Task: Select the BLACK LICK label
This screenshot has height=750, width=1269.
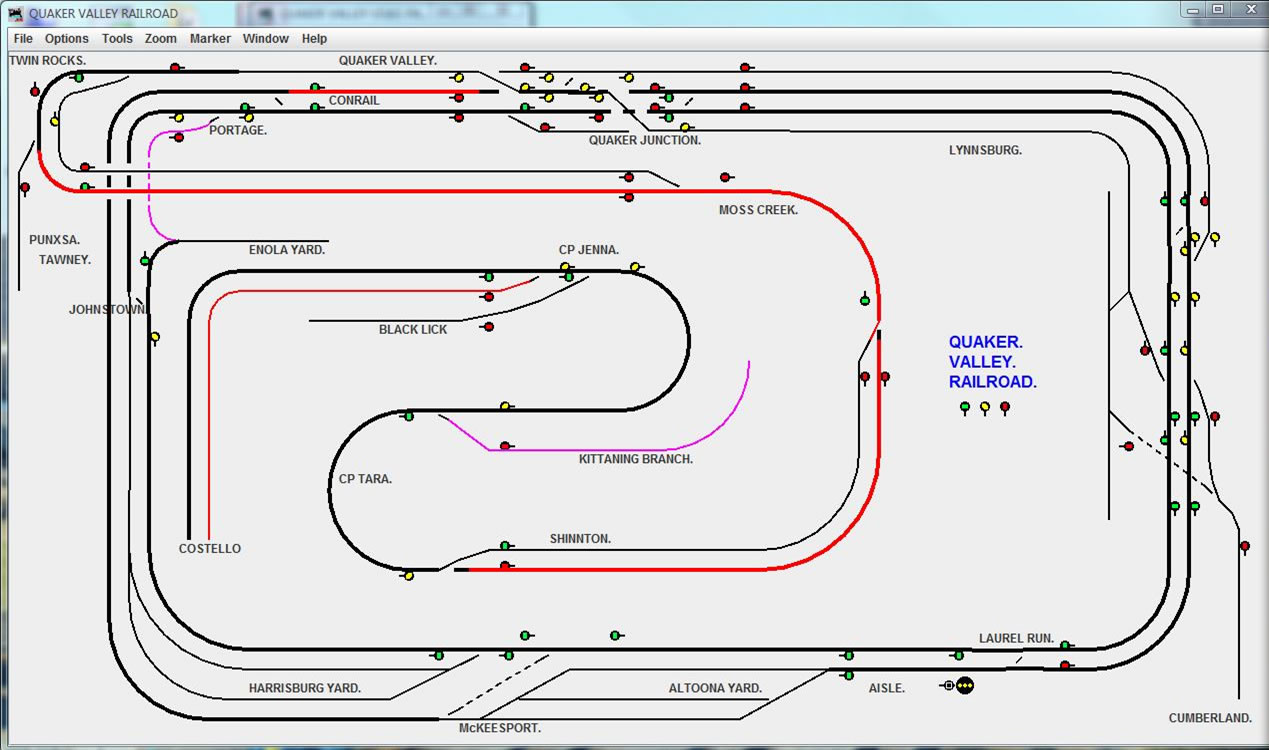Action: coord(413,330)
